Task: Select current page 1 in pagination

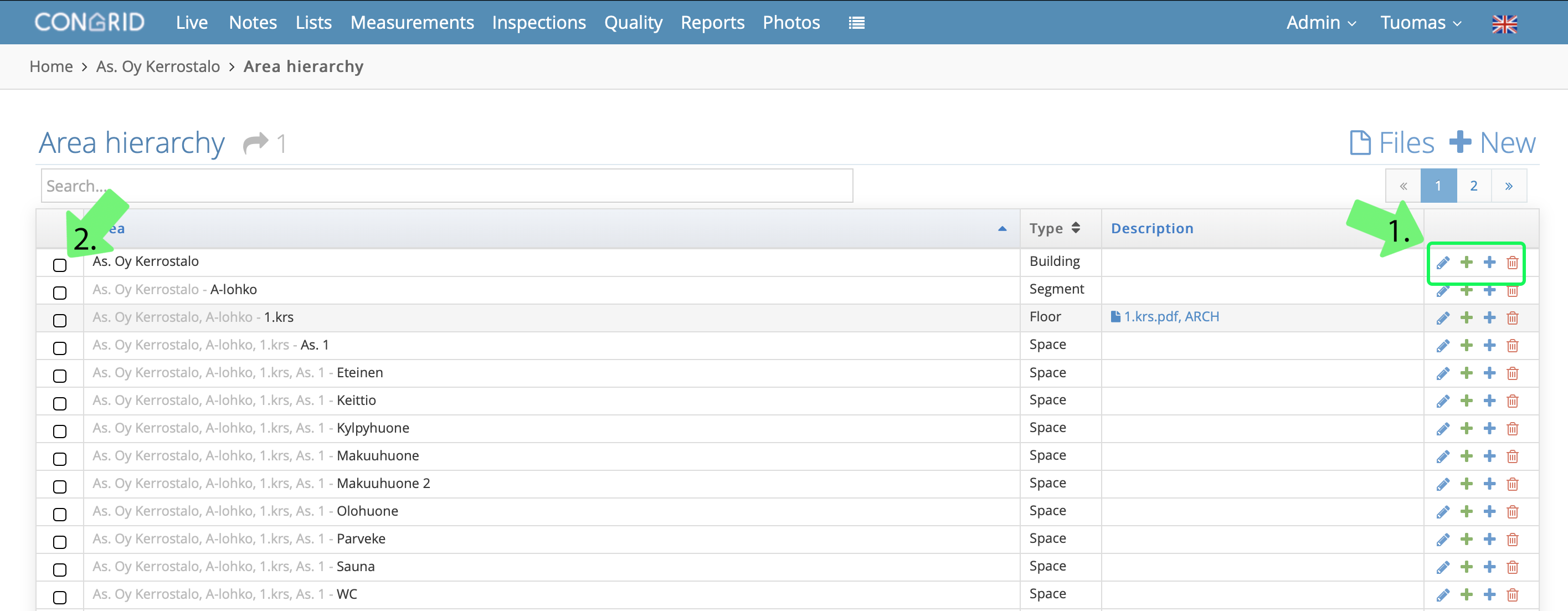Action: (1438, 186)
